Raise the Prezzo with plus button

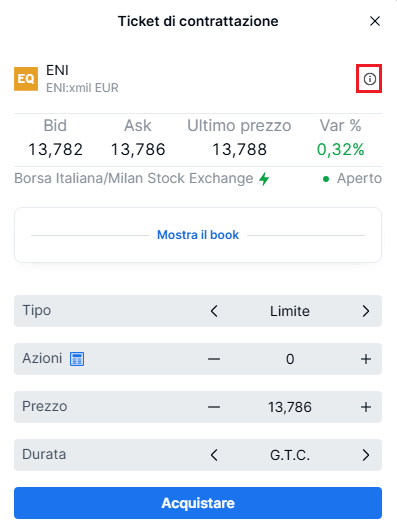(x=366, y=407)
